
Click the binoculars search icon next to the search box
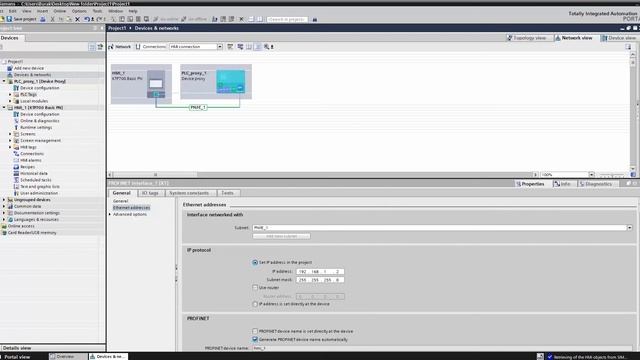315,19
